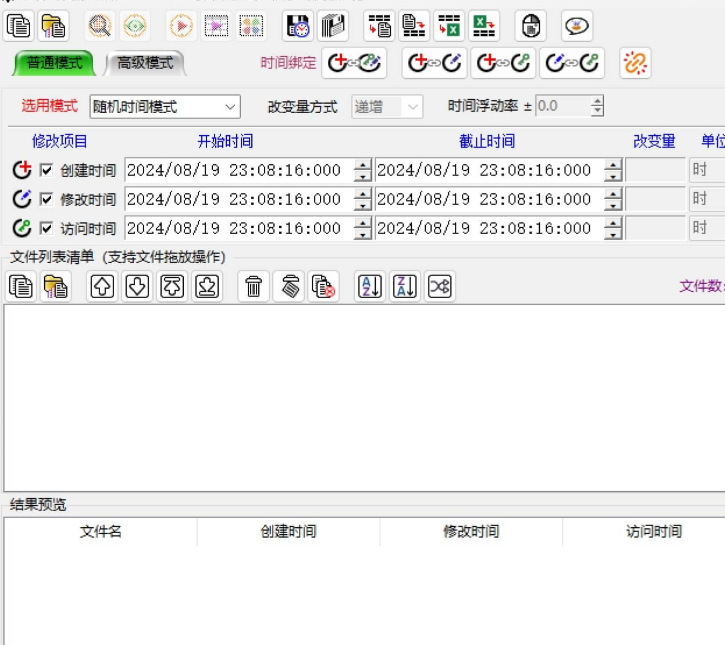Click the magnifier search icon in top toolbar
This screenshot has height=645, width=725.
click(x=99, y=26)
